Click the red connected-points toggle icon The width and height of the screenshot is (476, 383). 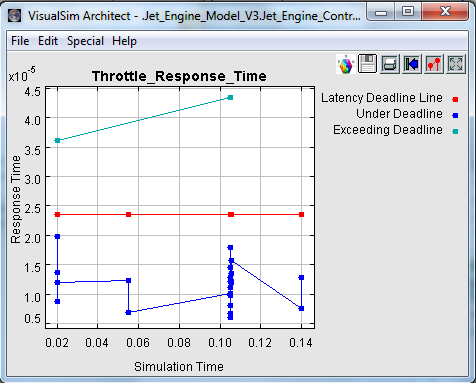pyautogui.click(x=434, y=64)
